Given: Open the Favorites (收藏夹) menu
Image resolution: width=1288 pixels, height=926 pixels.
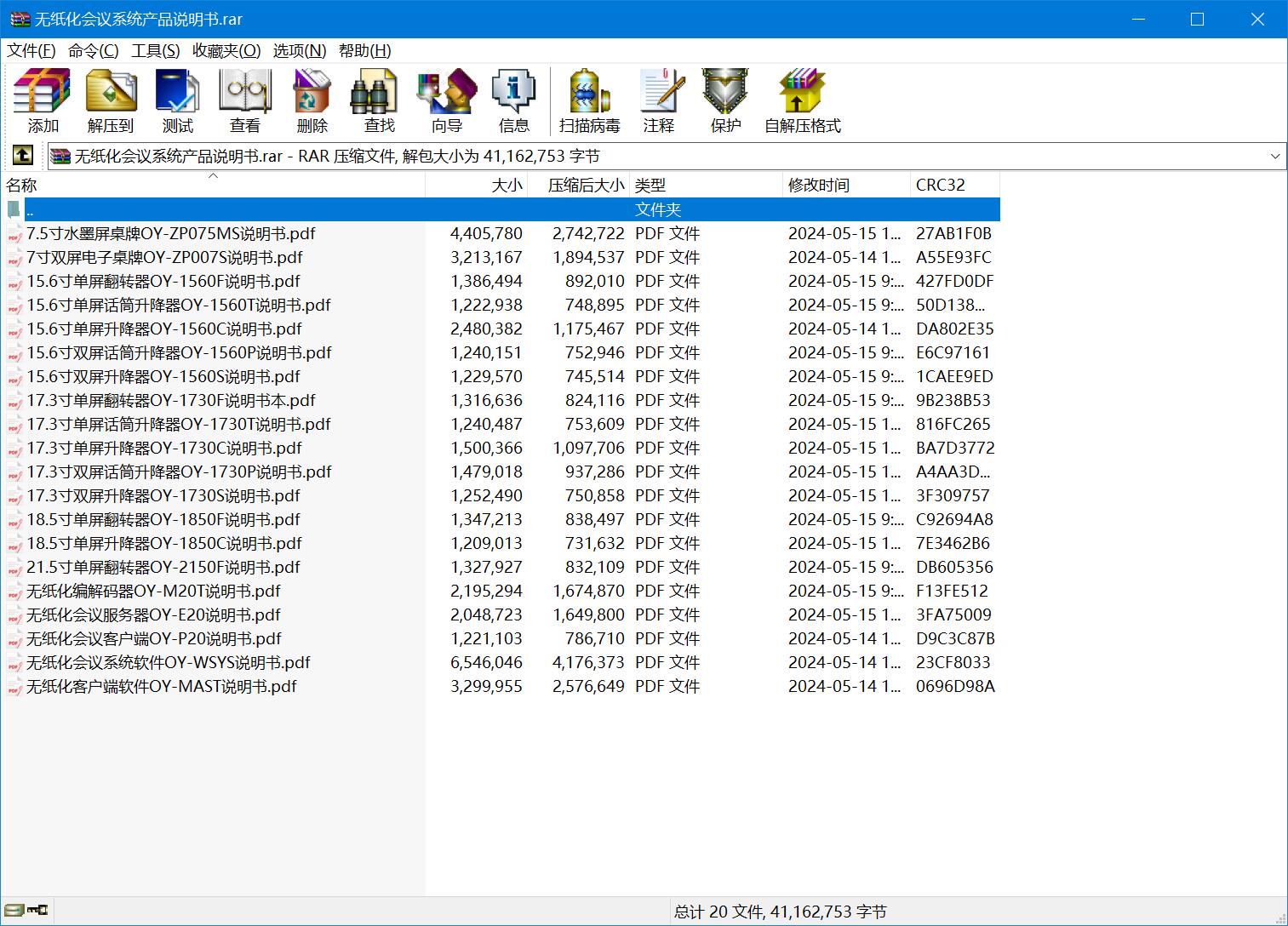Looking at the screenshot, I should pos(226,51).
